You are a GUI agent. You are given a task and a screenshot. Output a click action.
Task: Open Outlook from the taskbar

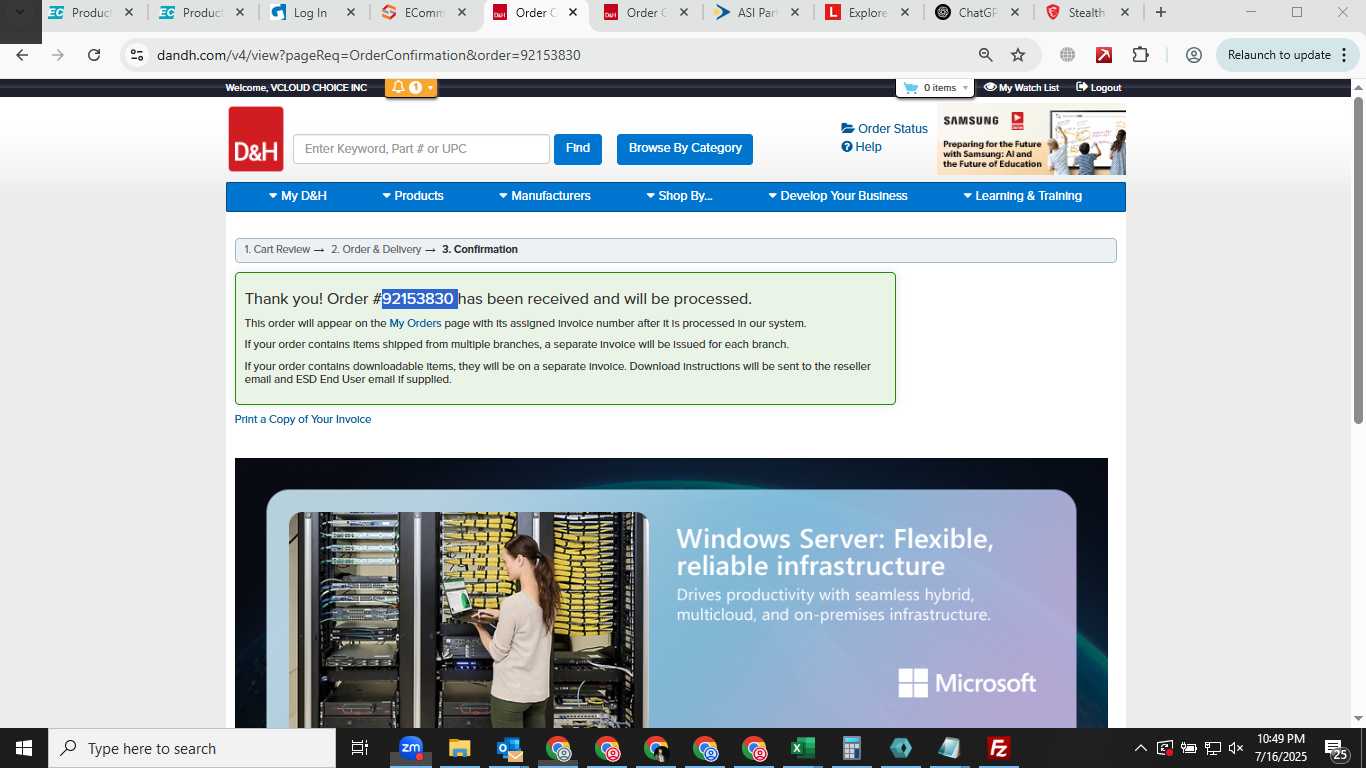click(x=508, y=748)
